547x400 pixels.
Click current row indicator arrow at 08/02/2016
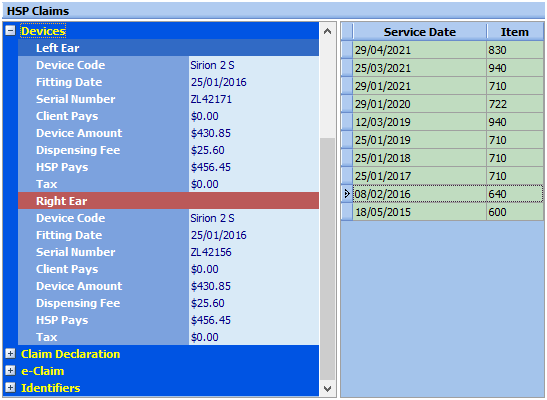click(x=347, y=194)
